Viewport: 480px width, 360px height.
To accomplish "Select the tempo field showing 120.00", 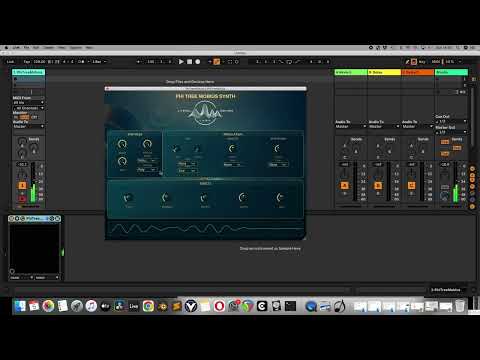I will coord(39,62).
